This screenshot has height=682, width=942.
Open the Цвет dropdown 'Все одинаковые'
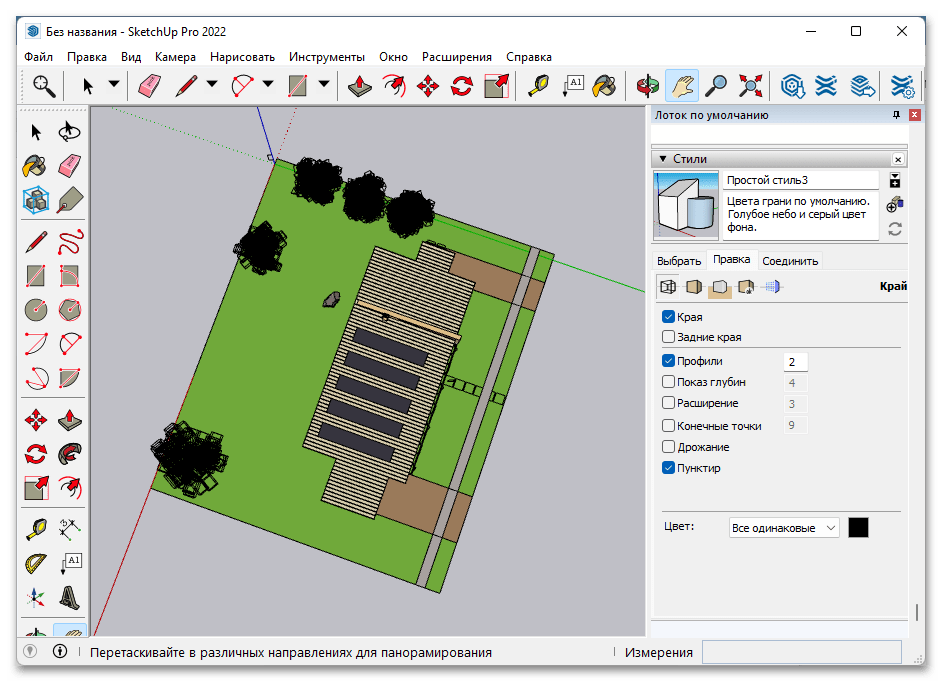(x=784, y=528)
